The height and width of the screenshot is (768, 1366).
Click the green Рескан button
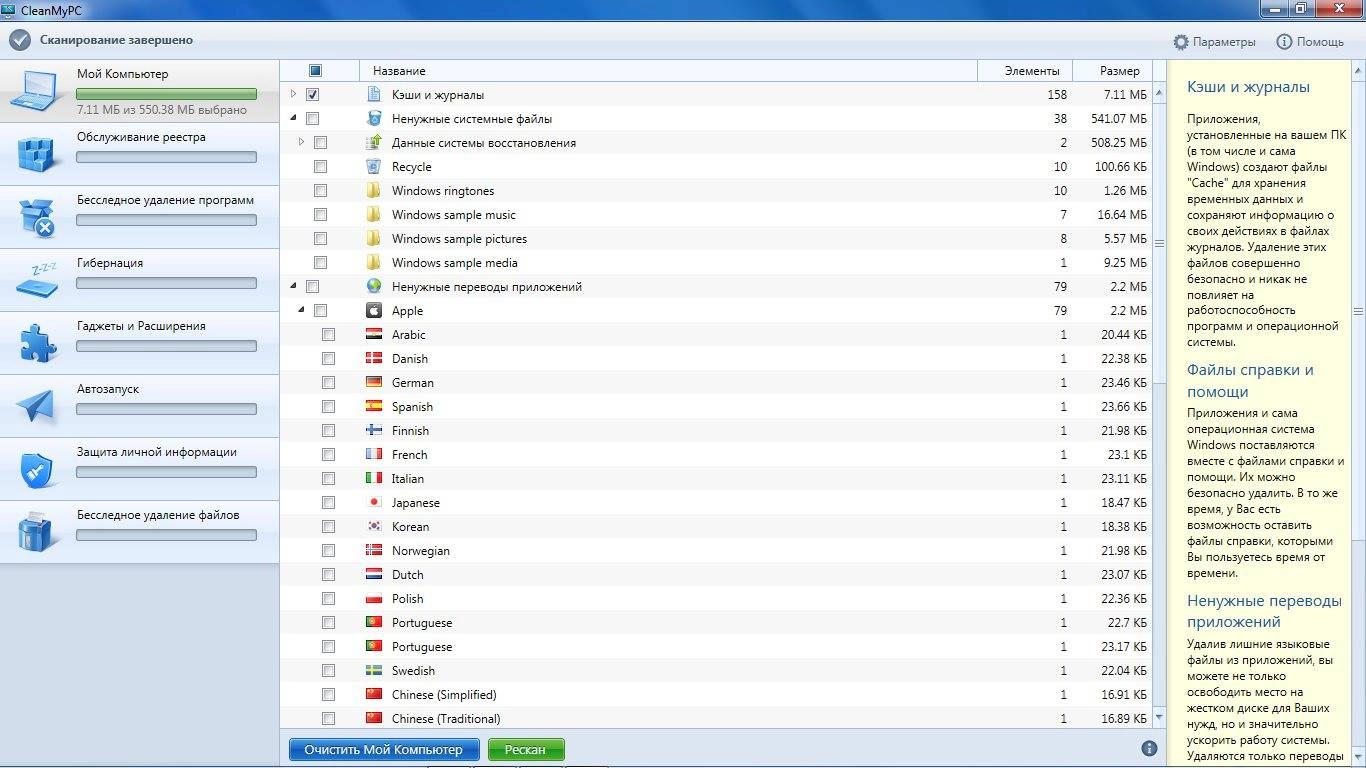click(x=526, y=749)
